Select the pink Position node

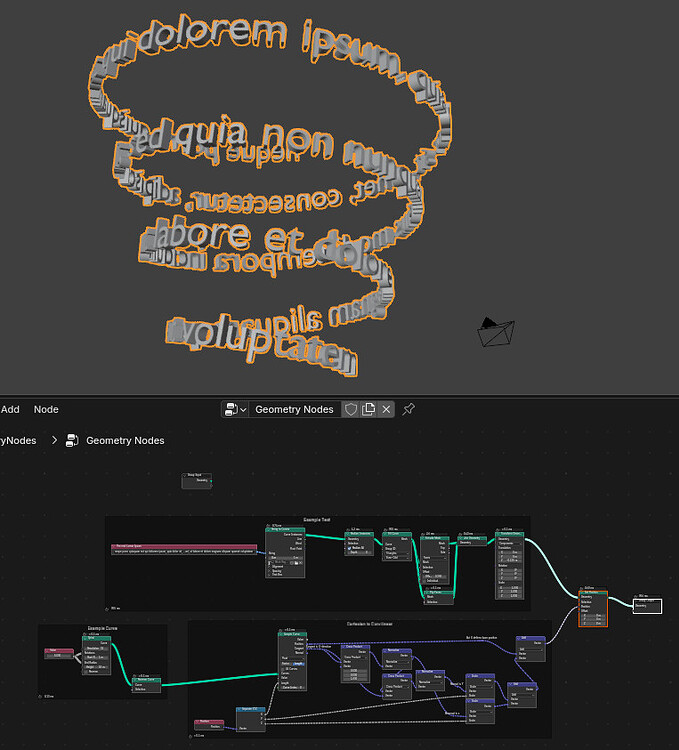(x=209, y=724)
